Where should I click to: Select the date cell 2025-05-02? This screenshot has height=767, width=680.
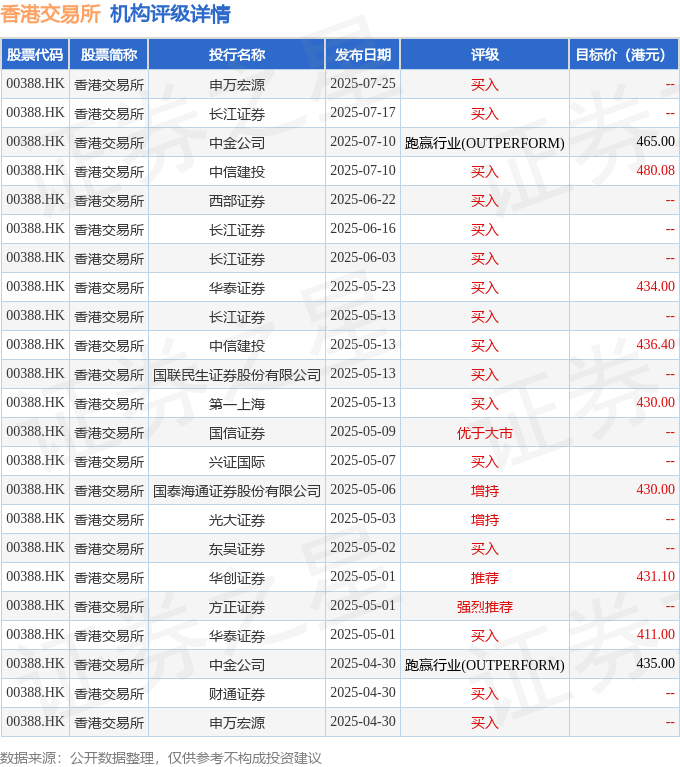(363, 547)
